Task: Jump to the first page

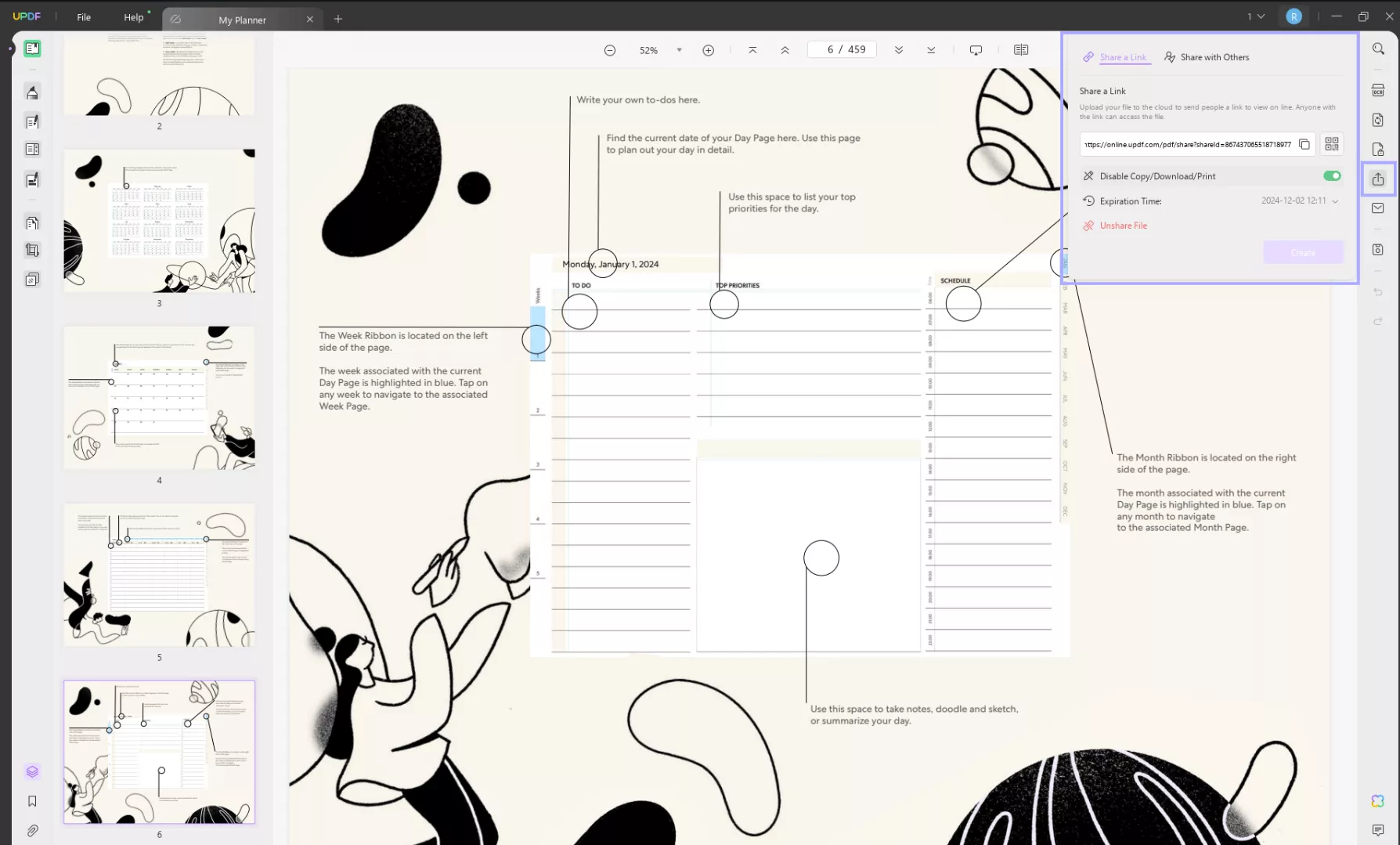Action: pyautogui.click(x=752, y=50)
